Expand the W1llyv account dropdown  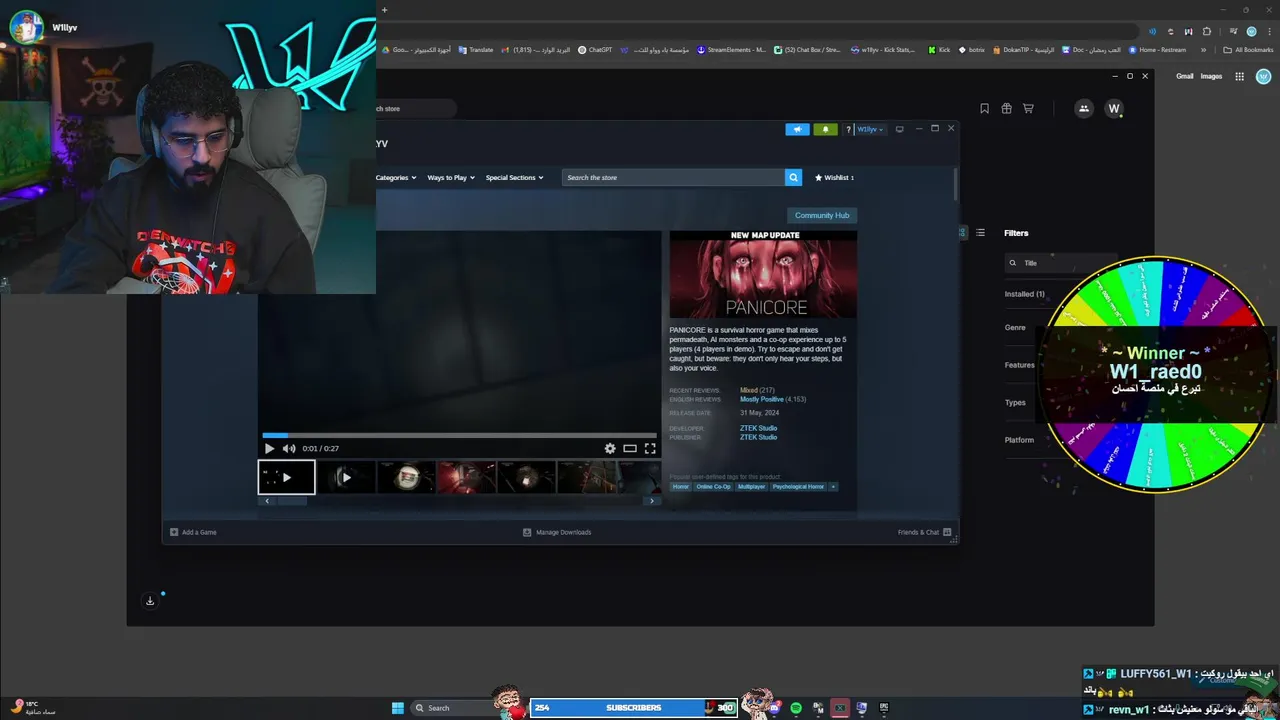click(871, 129)
